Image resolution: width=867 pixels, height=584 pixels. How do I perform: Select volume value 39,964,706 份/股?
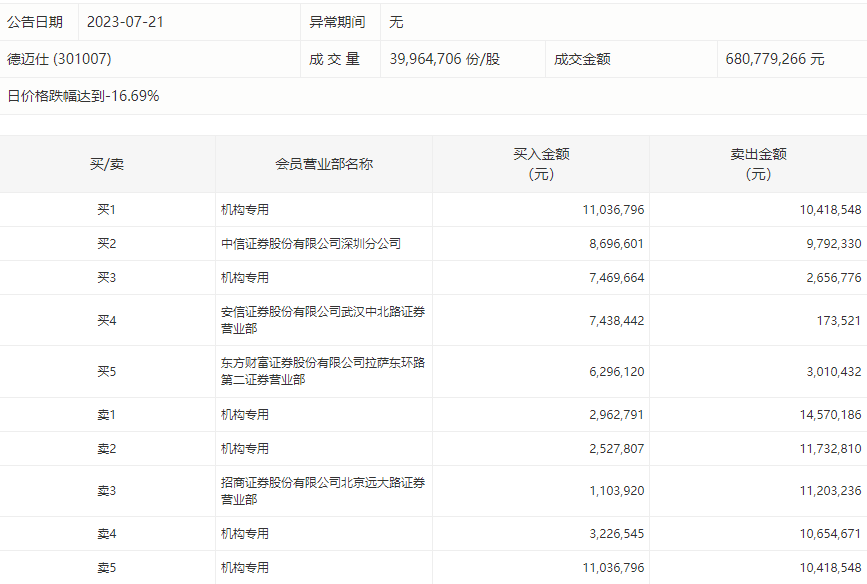point(445,59)
